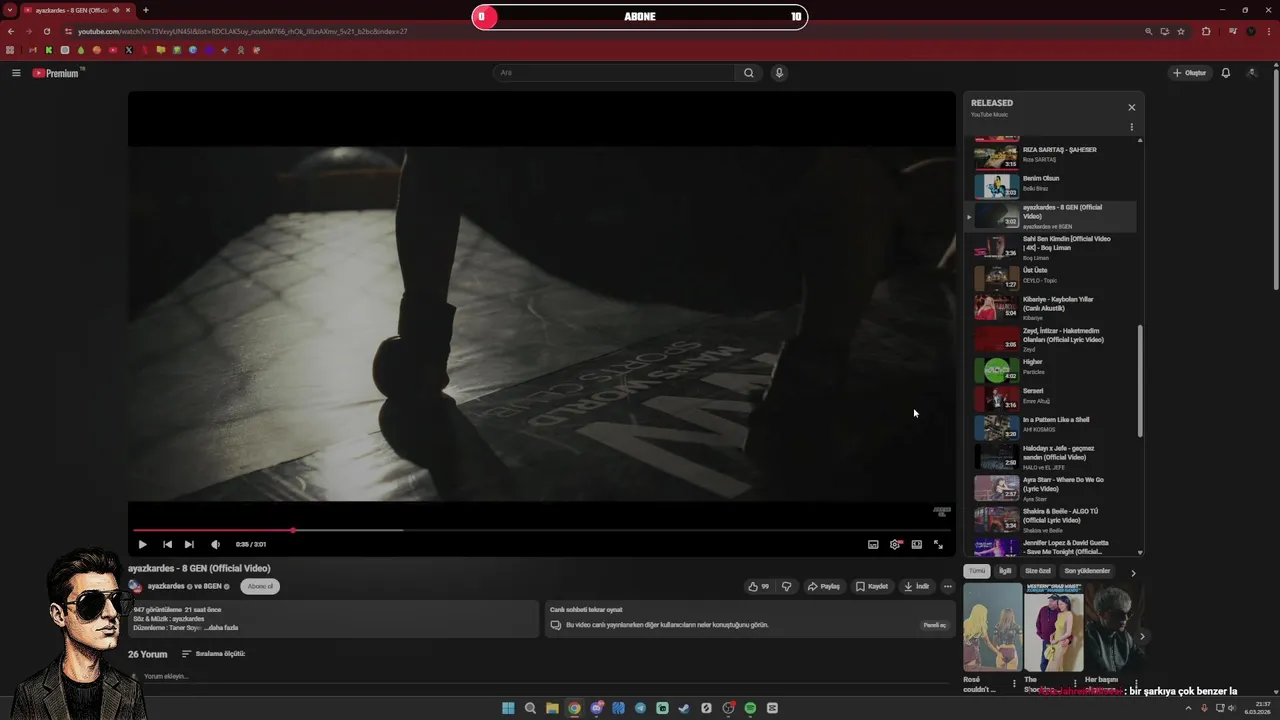Open browser tab search dropdown arrow

(10, 10)
